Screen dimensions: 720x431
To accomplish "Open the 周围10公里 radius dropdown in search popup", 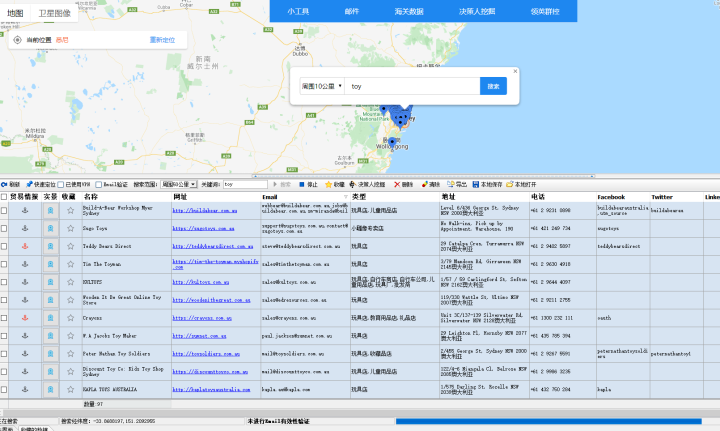I will click(321, 86).
